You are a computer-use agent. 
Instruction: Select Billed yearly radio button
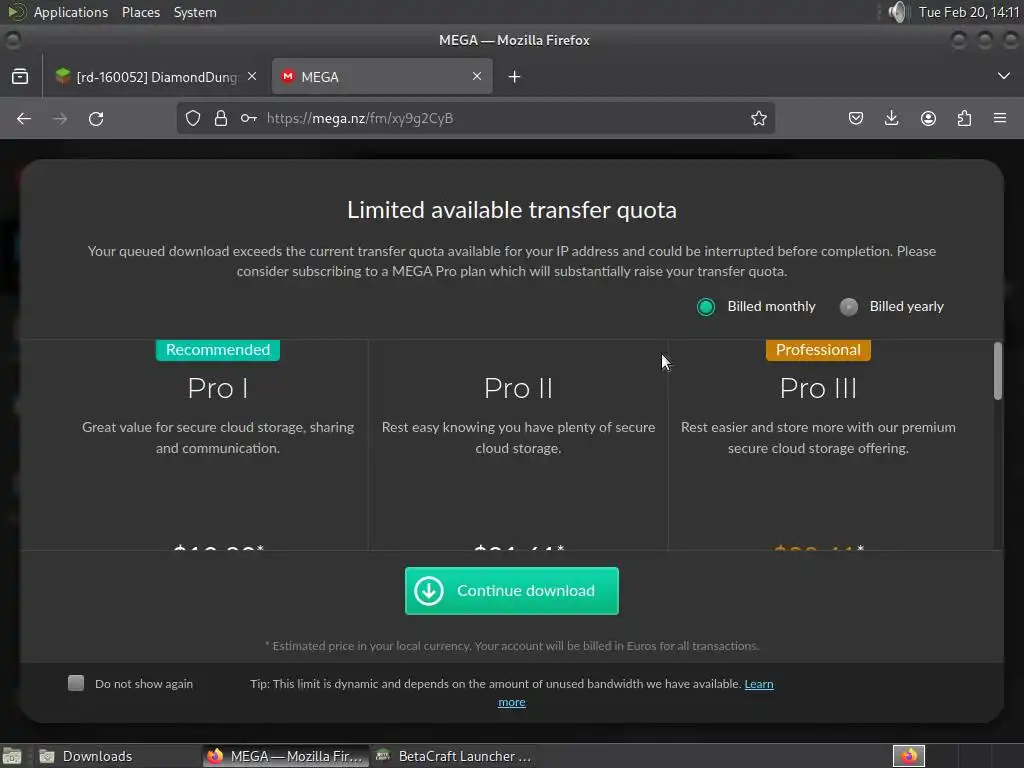pos(848,307)
